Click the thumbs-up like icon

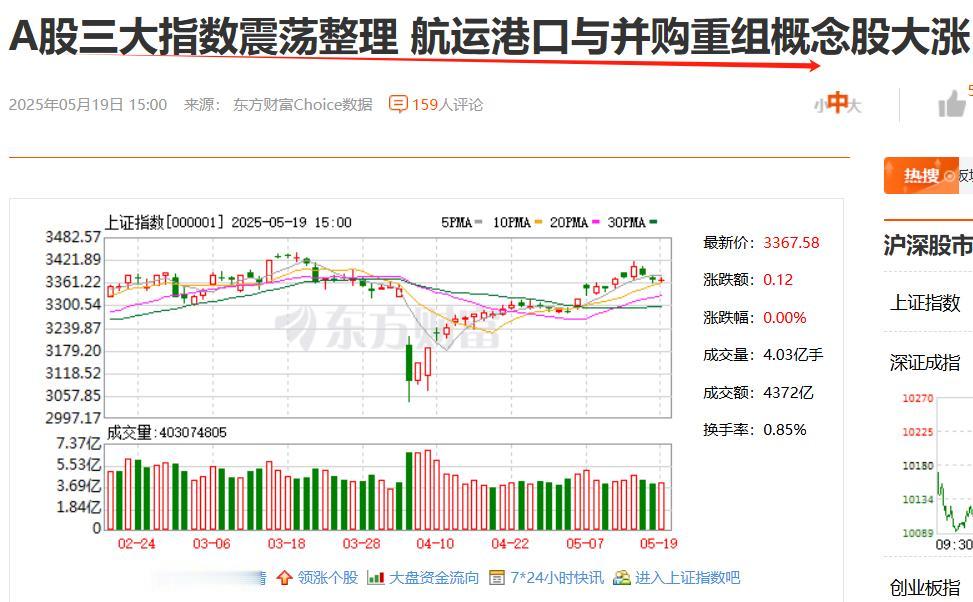point(952,104)
